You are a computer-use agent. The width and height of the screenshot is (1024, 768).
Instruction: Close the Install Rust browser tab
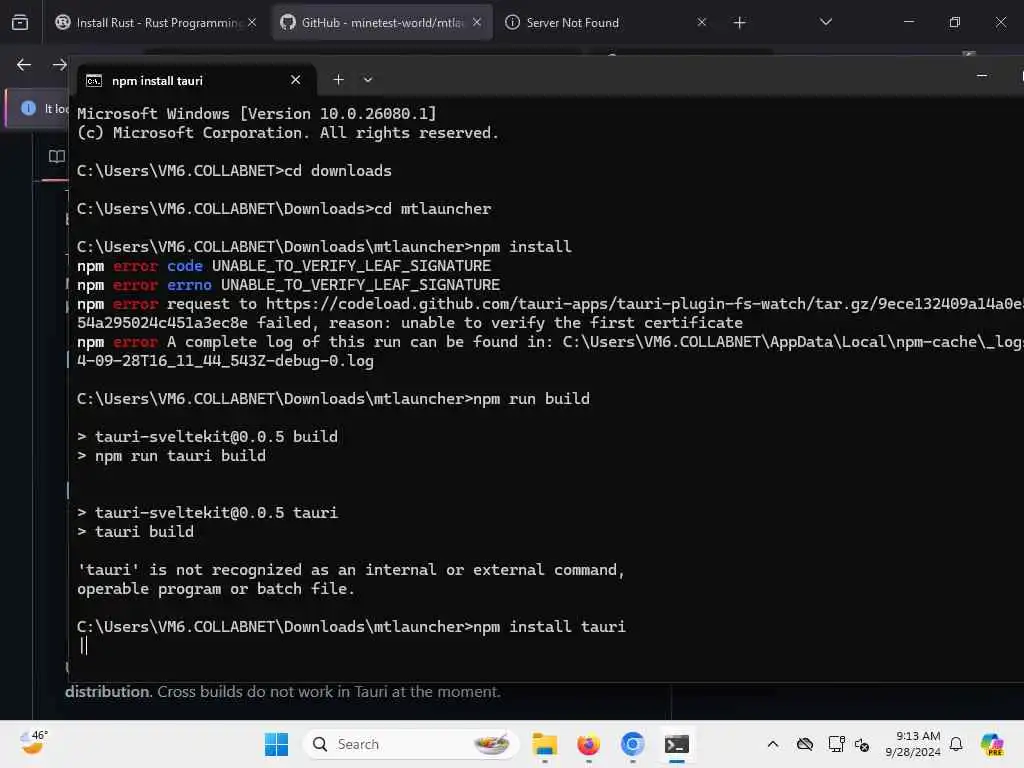coord(252,22)
